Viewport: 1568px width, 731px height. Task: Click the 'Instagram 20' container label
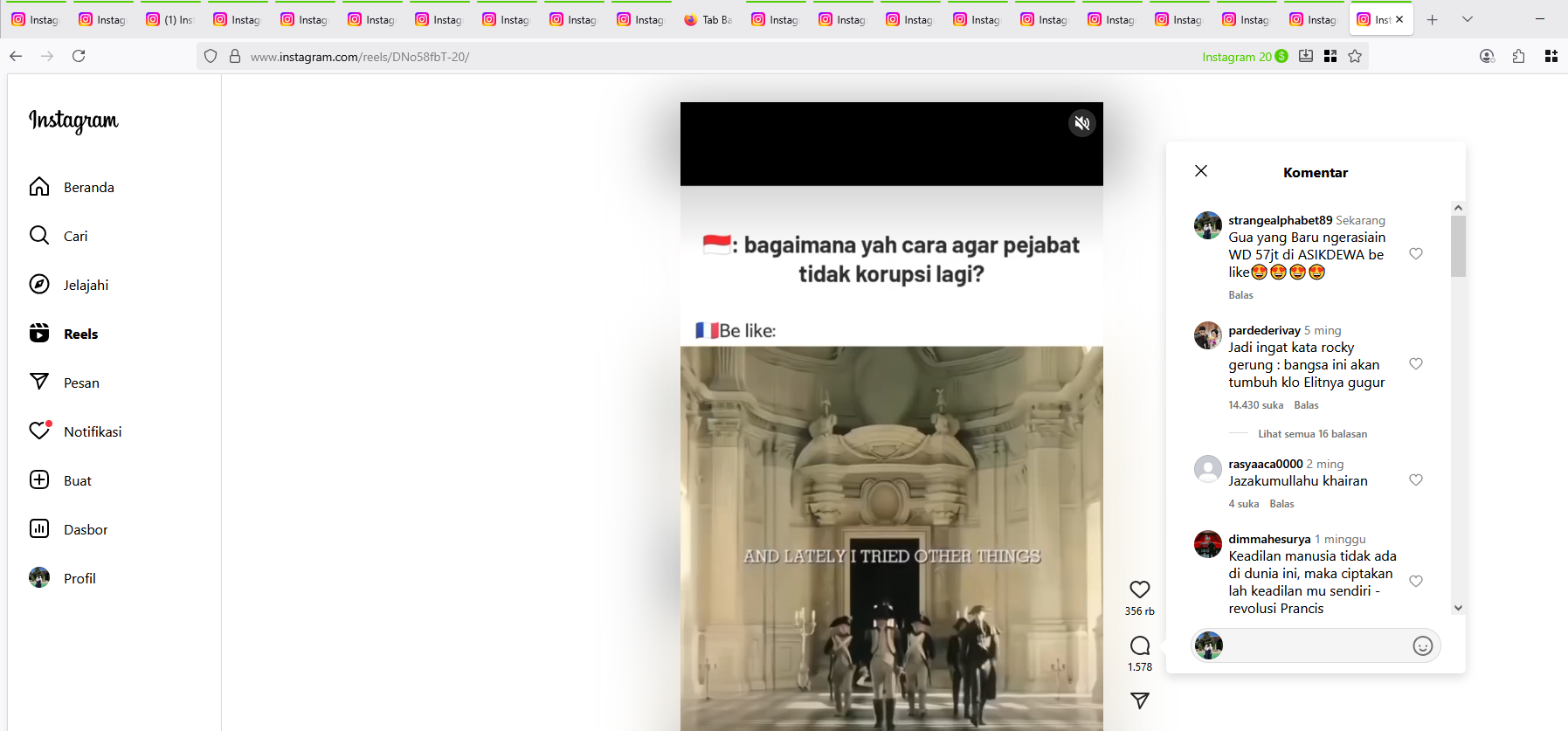(x=1245, y=57)
